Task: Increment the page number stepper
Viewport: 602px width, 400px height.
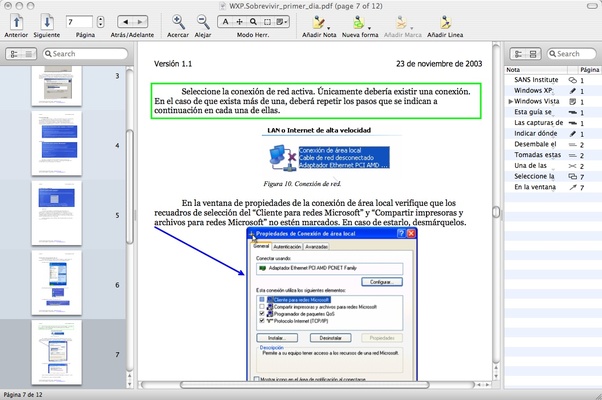Action: tap(100, 19)
